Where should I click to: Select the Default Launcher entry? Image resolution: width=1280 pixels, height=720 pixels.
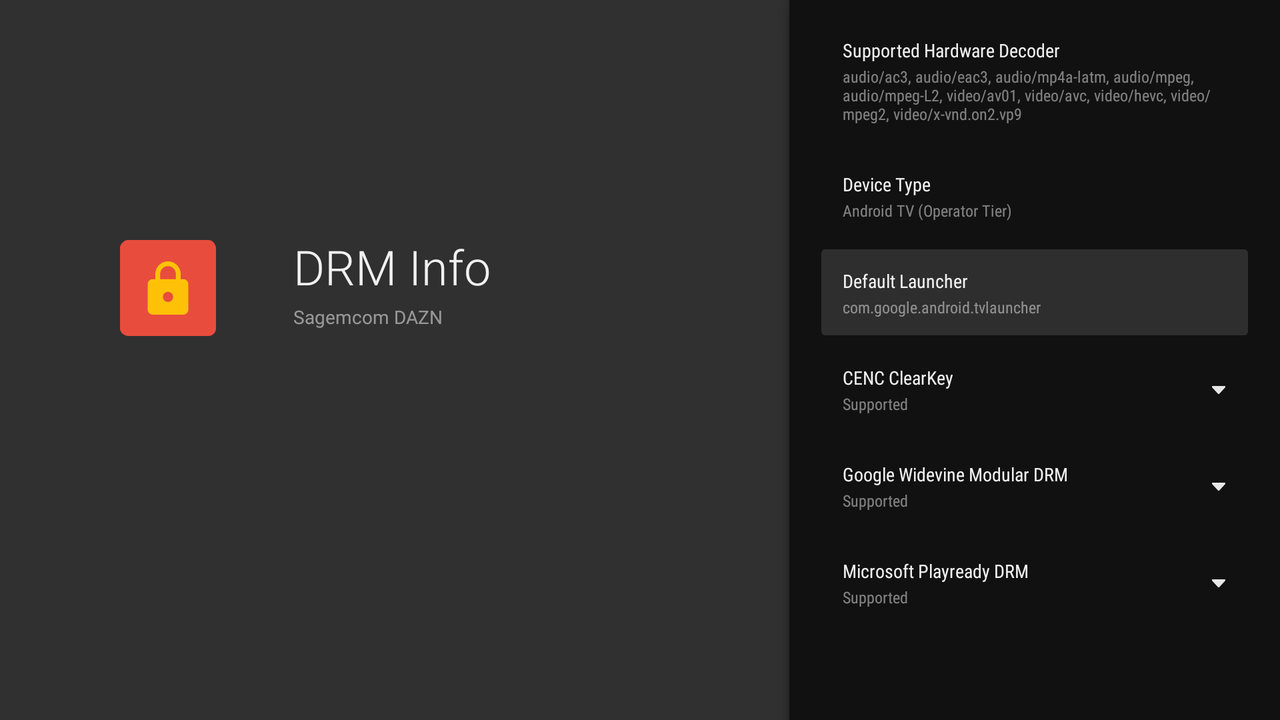pyautogui.click(x=1034, y=292)
